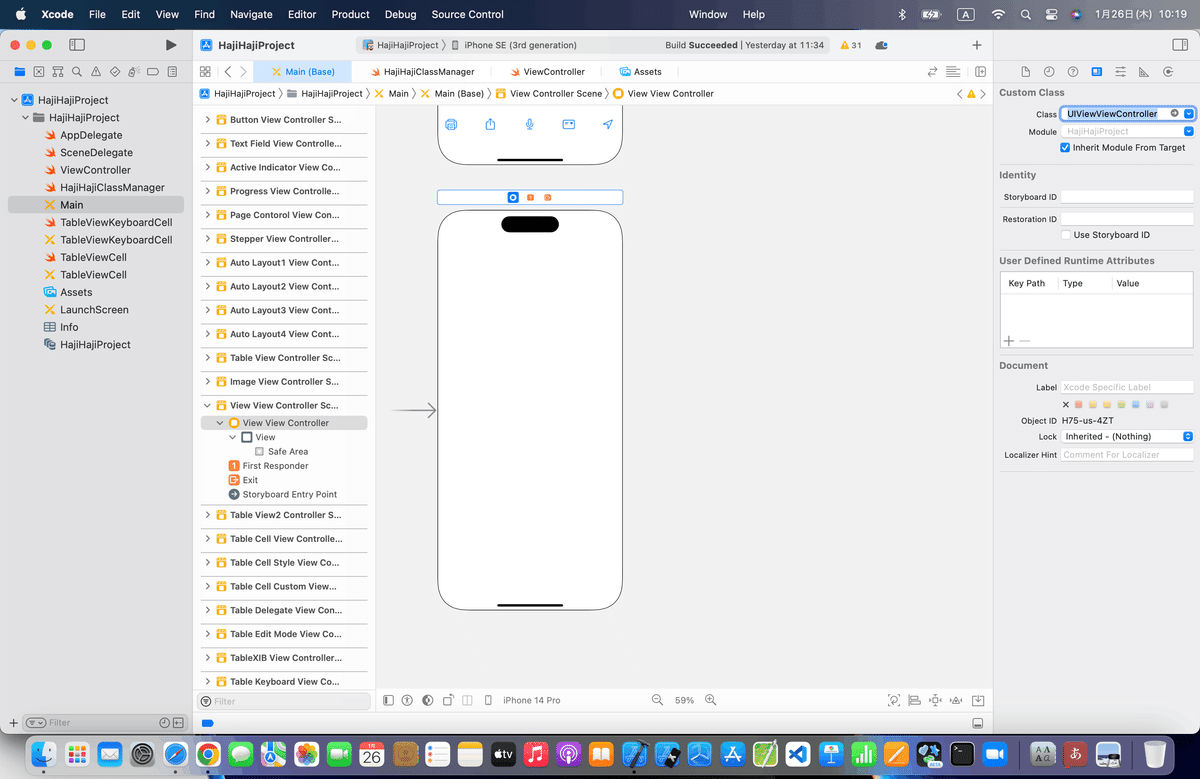Screen dimensions: 1200x779
Task: Open the Lock Inherited popup
Action: pyautogui.click(x=1128, y=436)
